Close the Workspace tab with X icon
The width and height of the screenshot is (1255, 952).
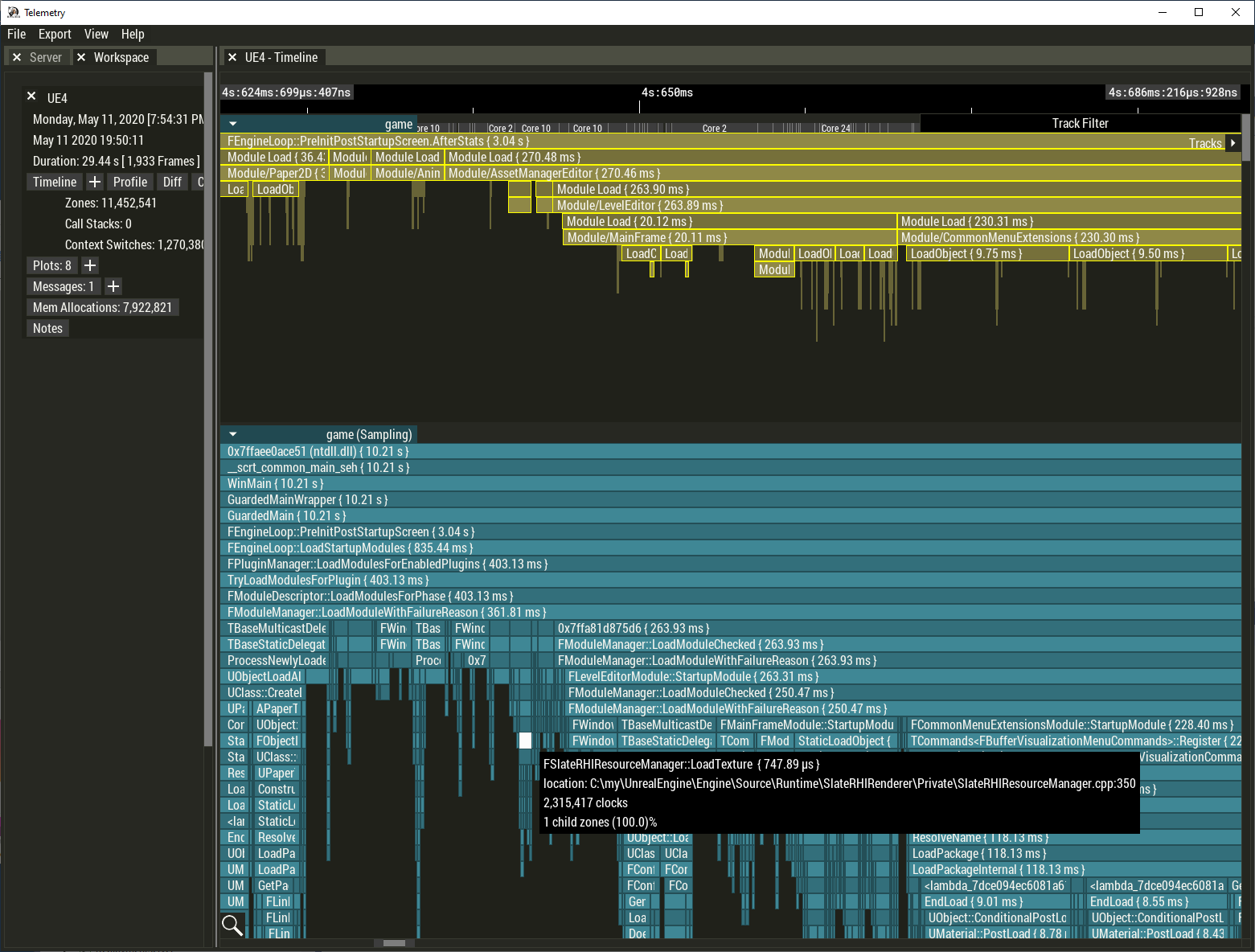tap(81, 58)
